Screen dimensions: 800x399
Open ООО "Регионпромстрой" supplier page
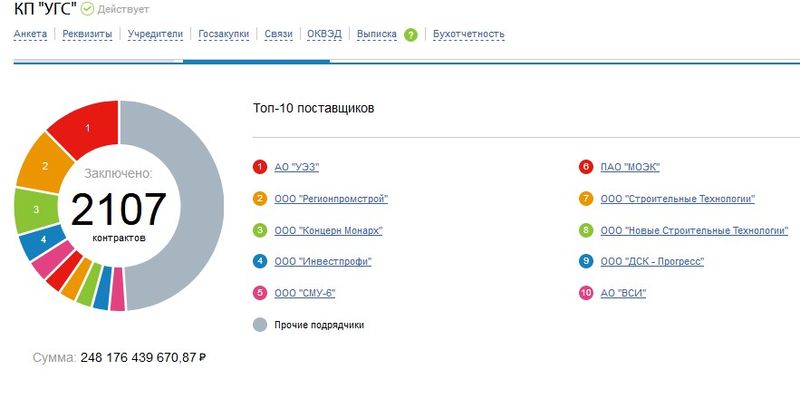tap(331, 198)
